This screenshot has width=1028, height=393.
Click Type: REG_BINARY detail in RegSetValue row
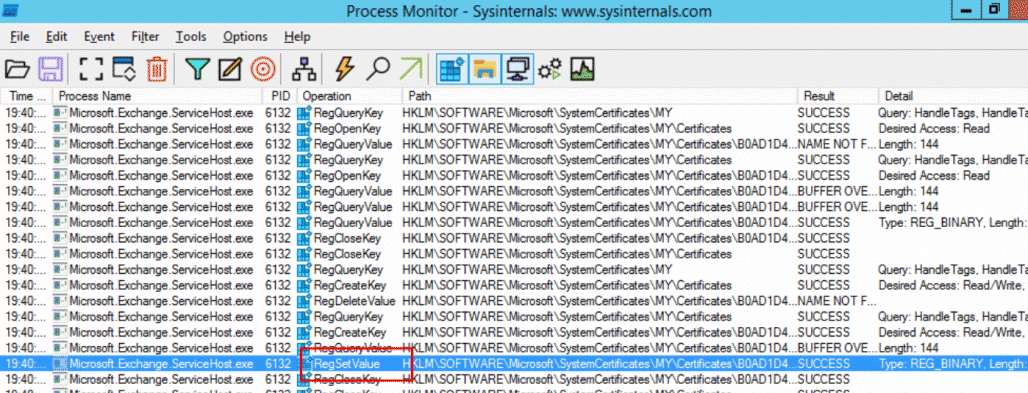tap(953, 363)
